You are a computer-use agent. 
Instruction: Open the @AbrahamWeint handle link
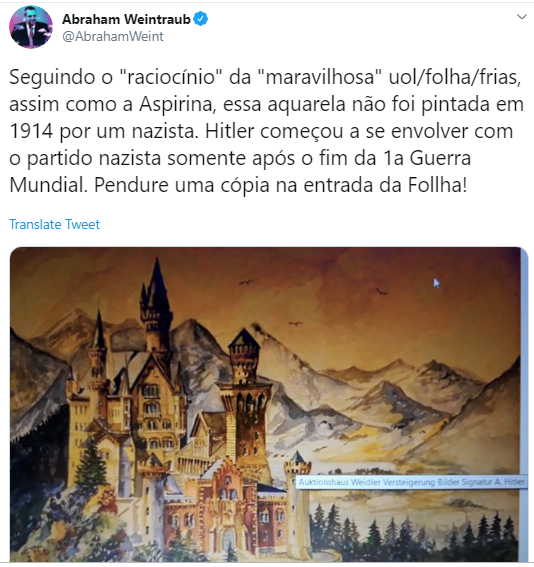point(113,37)
